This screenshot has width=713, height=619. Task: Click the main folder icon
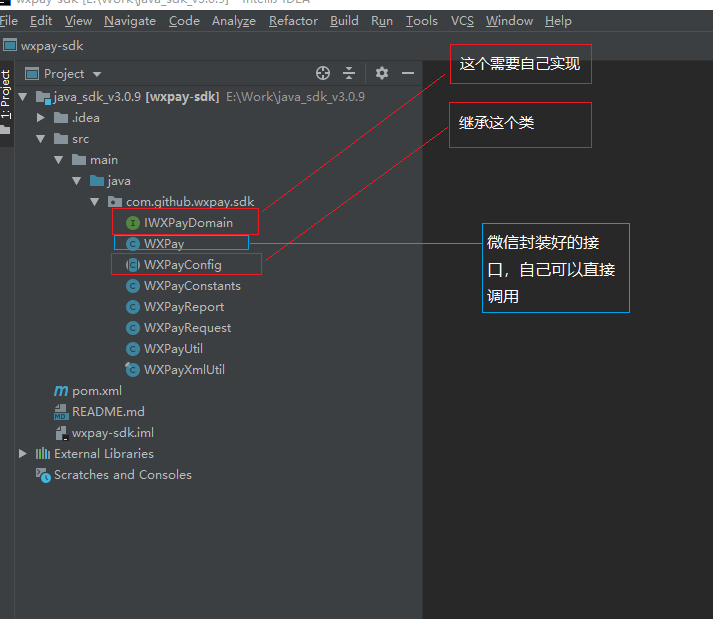tap(79, 160)
